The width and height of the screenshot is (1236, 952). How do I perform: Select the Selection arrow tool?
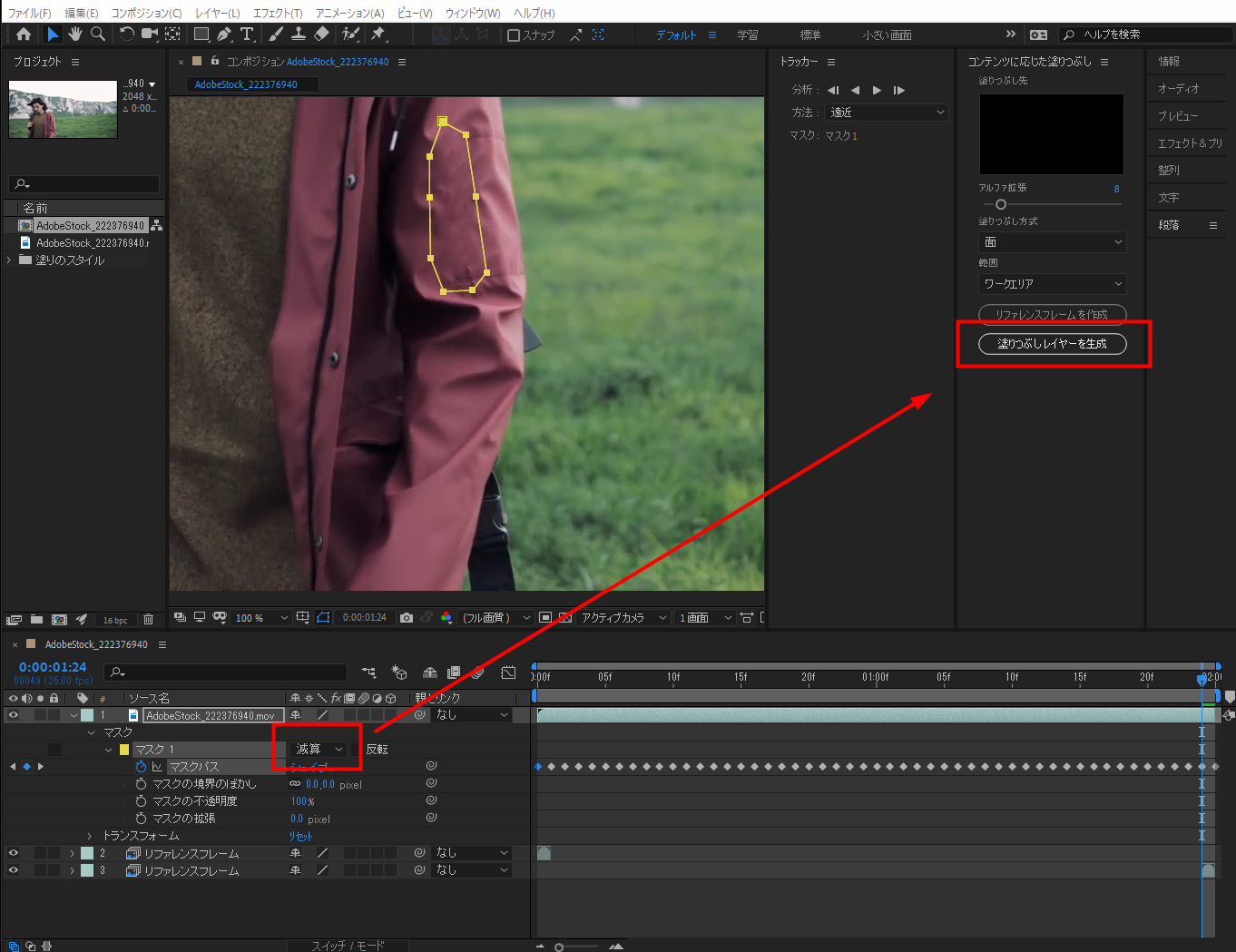point(53,34)
